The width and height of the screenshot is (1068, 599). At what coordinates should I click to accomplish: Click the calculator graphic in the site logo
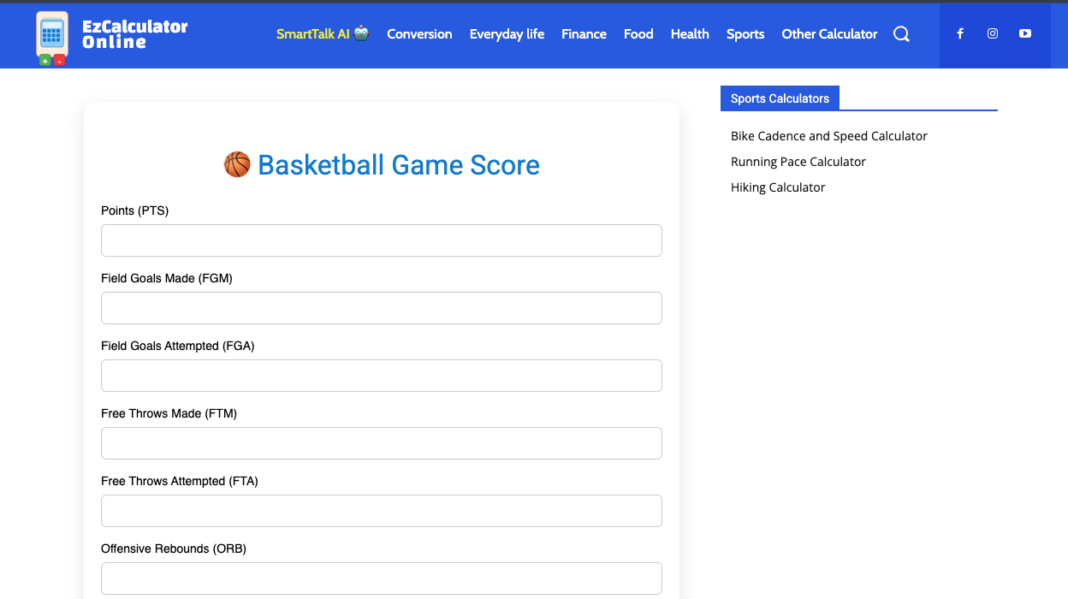[x=51, y=34]
